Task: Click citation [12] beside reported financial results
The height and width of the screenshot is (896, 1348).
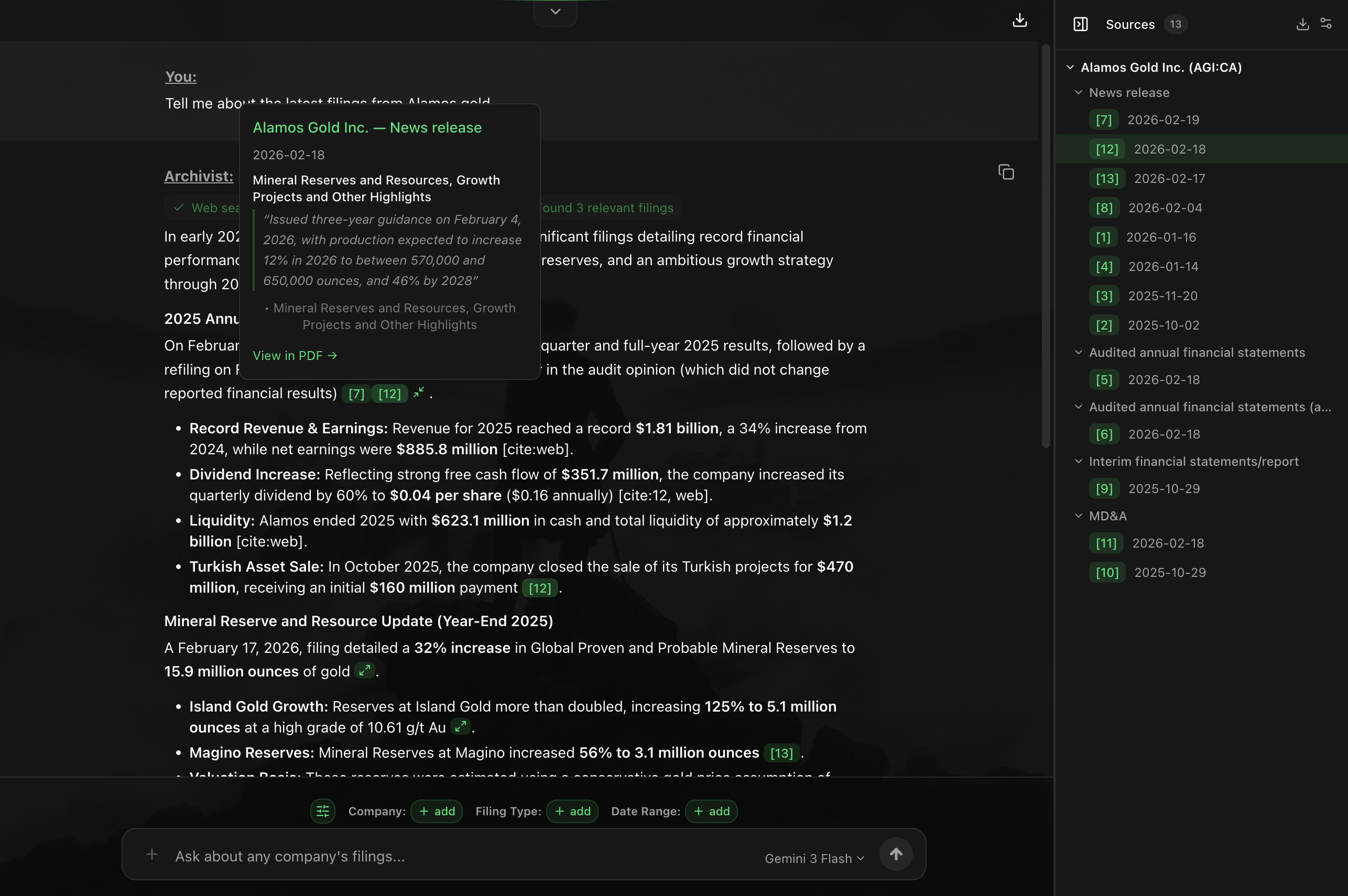Action: (x=390, y=394)
